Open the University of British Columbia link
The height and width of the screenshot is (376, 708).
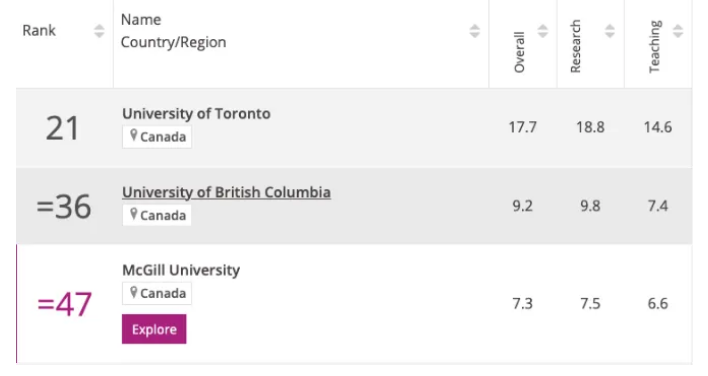point(226,192)
